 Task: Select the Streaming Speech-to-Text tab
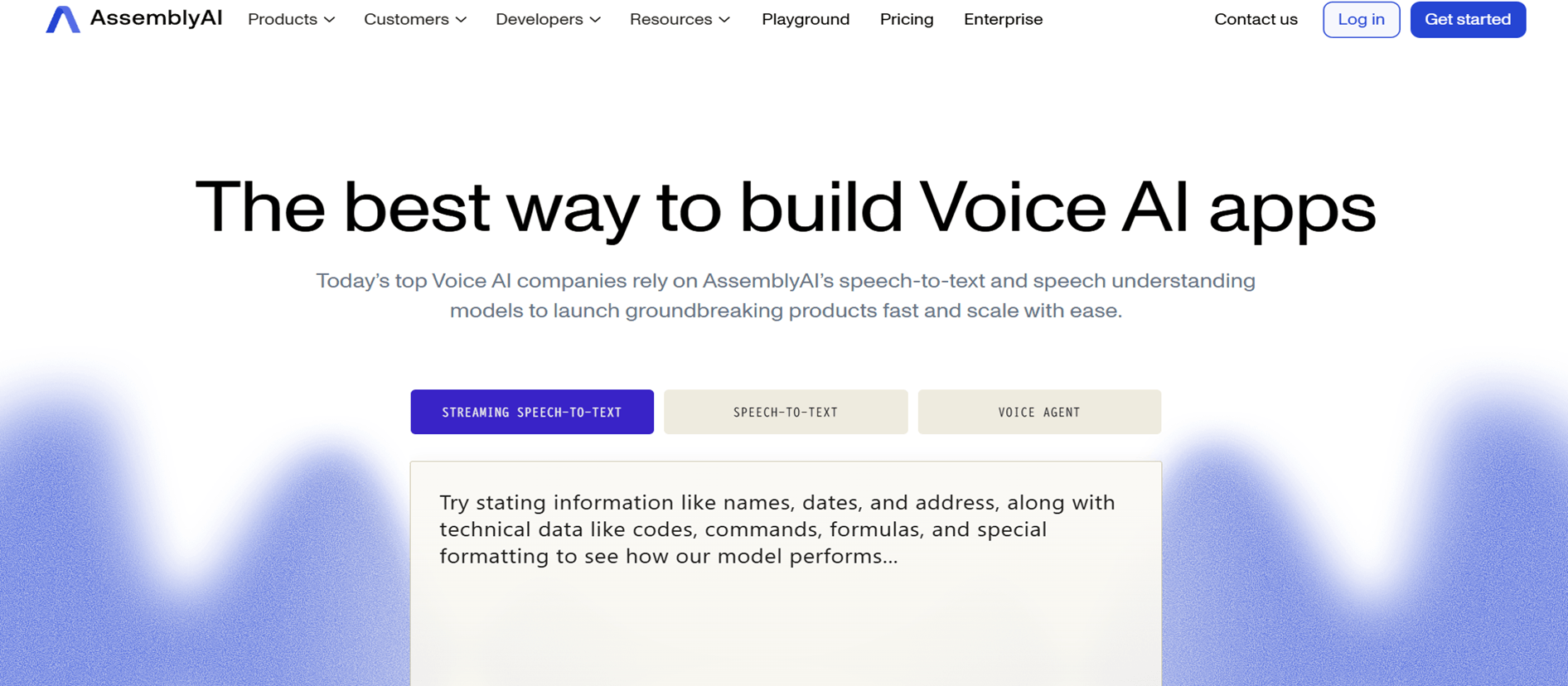point(532,412)
